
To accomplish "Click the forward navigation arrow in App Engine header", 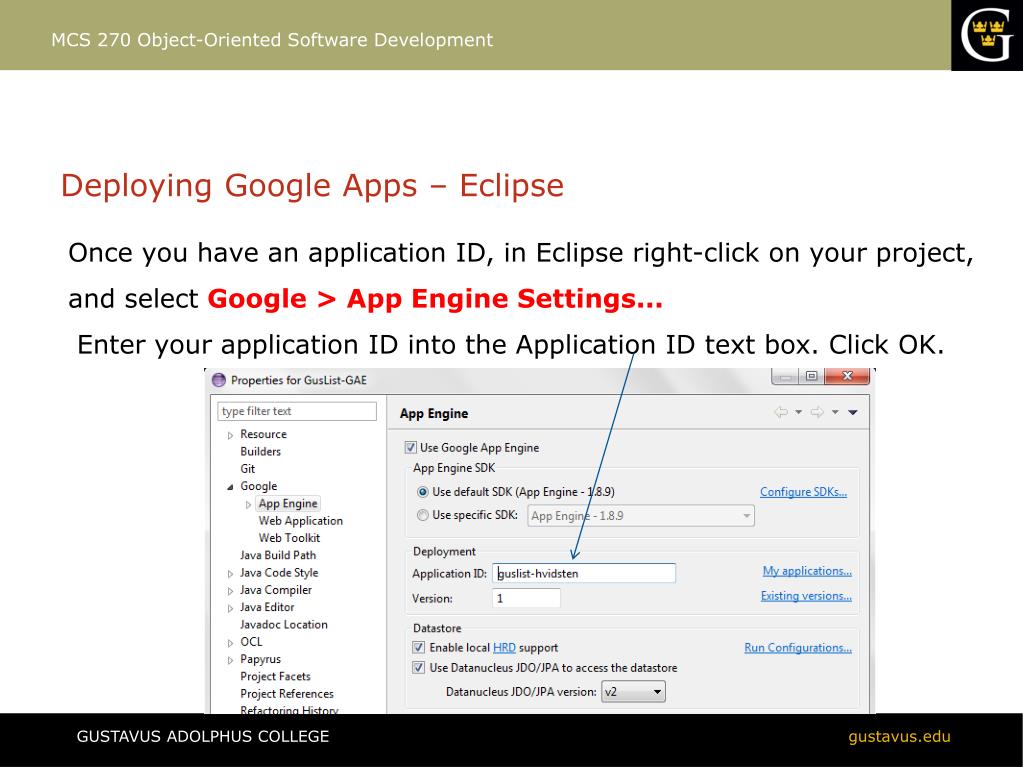I will tap(817, 412).
